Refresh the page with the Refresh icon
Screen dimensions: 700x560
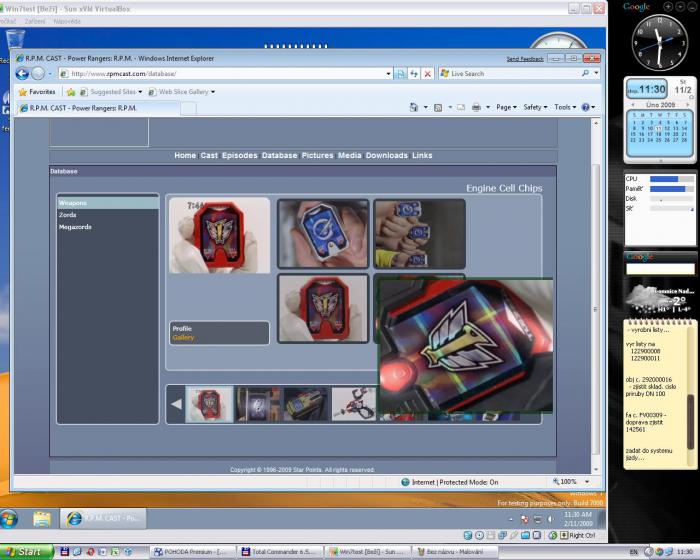414,74
